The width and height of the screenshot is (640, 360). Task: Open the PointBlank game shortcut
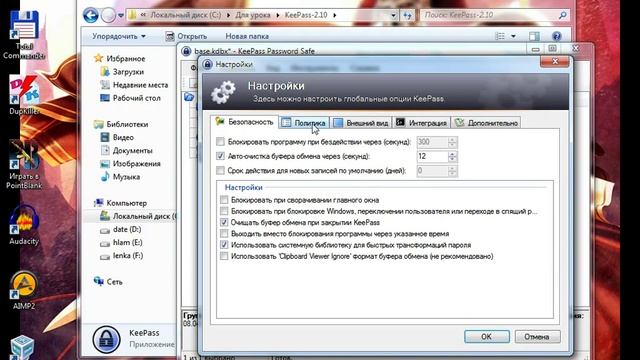point(24,164)
